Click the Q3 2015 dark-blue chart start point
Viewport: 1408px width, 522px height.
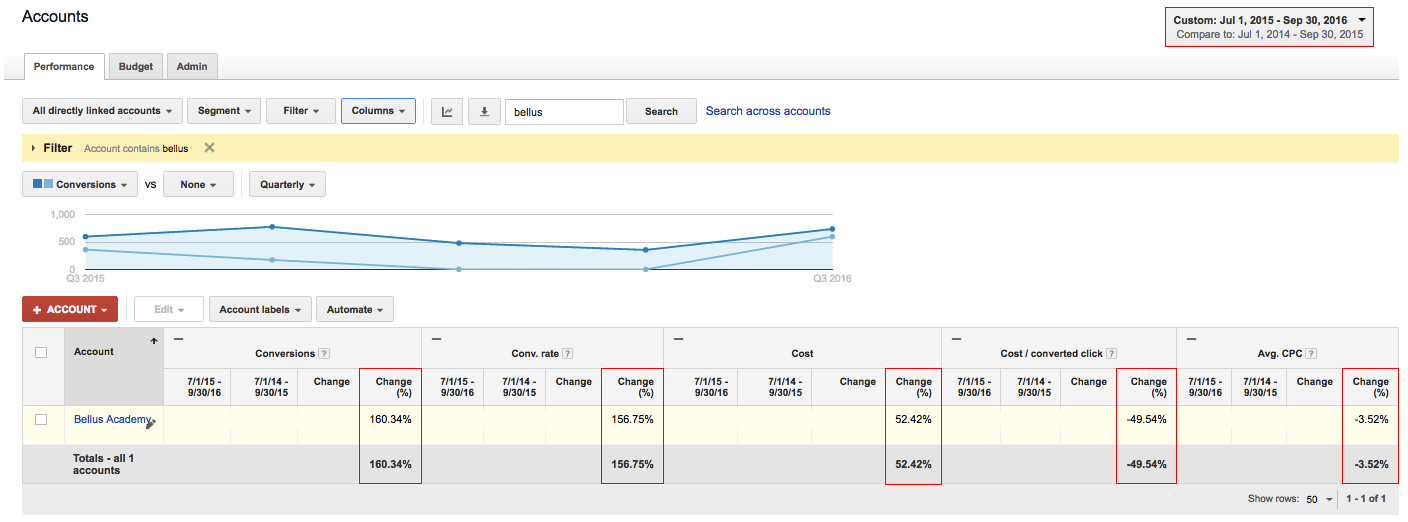[x=86, y=237]
